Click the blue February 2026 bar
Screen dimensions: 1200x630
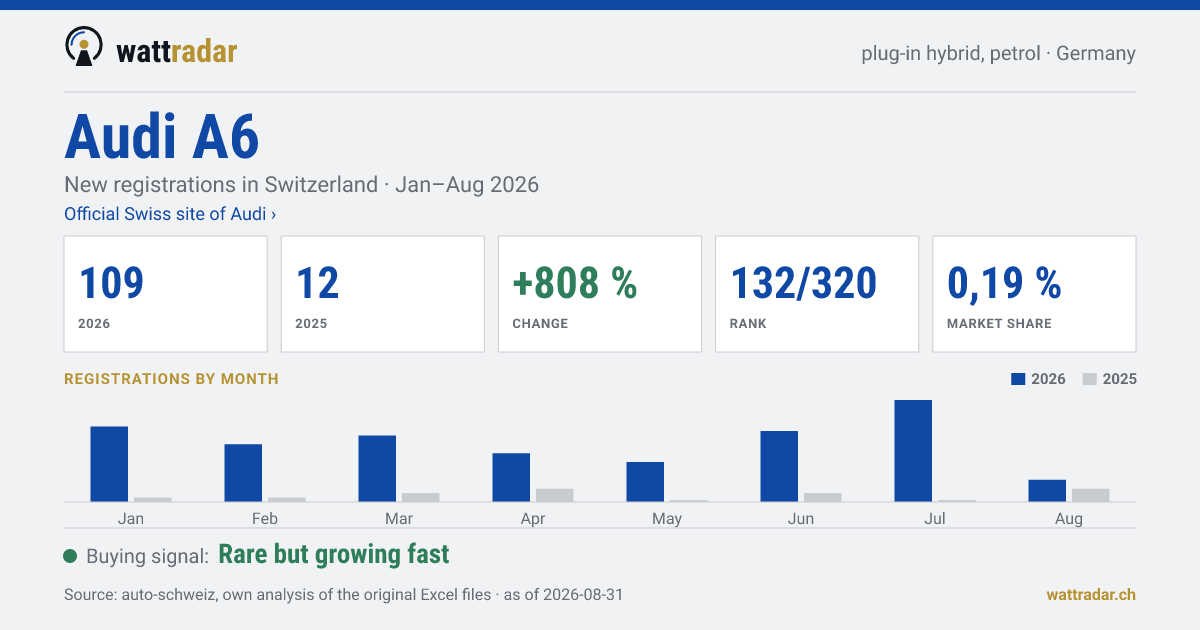243,473
